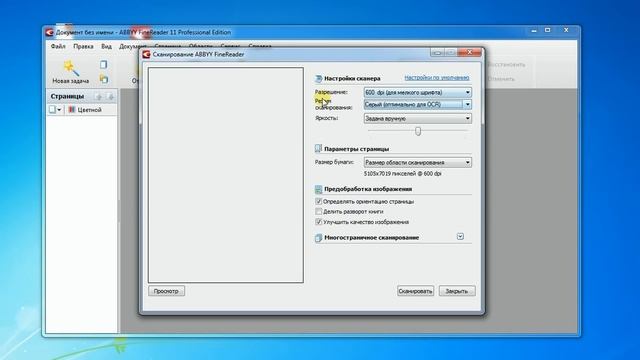Click the Новая задача wand icon
Screen dimensions: 640x360
[x=71, y=68]
